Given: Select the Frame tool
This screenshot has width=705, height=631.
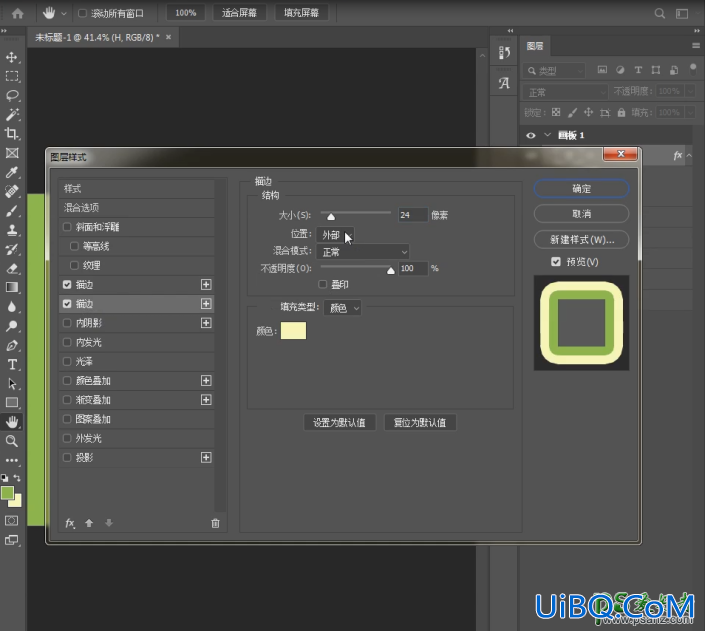Looking at the screenshot, I should pos(12,153).
